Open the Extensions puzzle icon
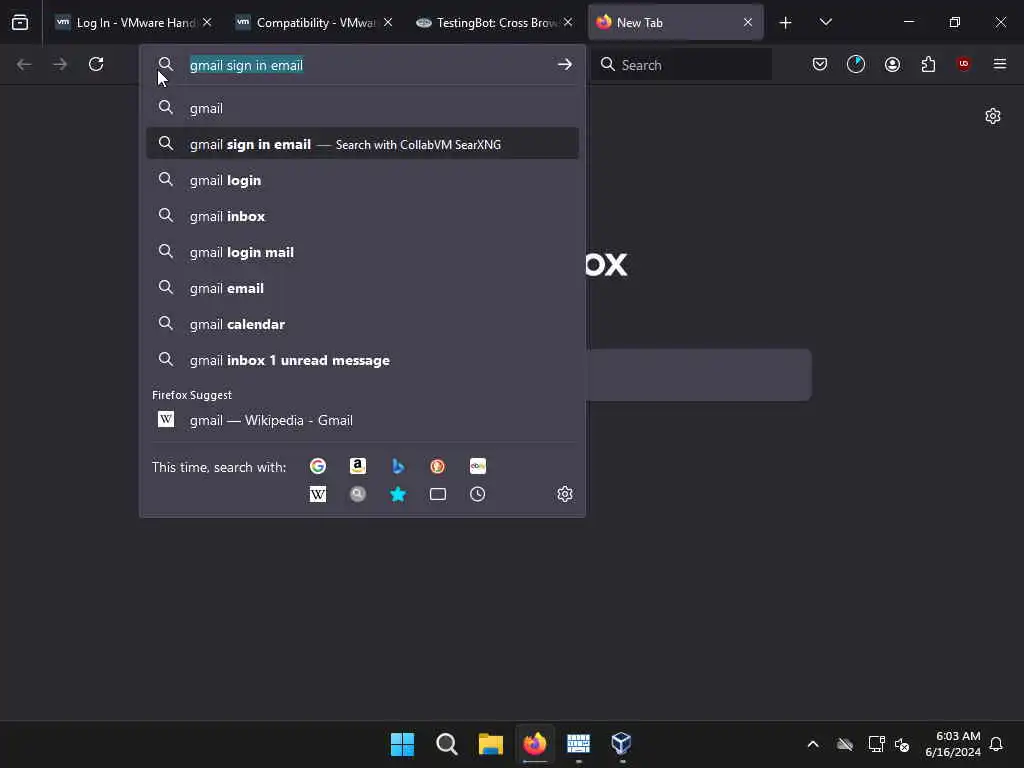 point(928,64)
